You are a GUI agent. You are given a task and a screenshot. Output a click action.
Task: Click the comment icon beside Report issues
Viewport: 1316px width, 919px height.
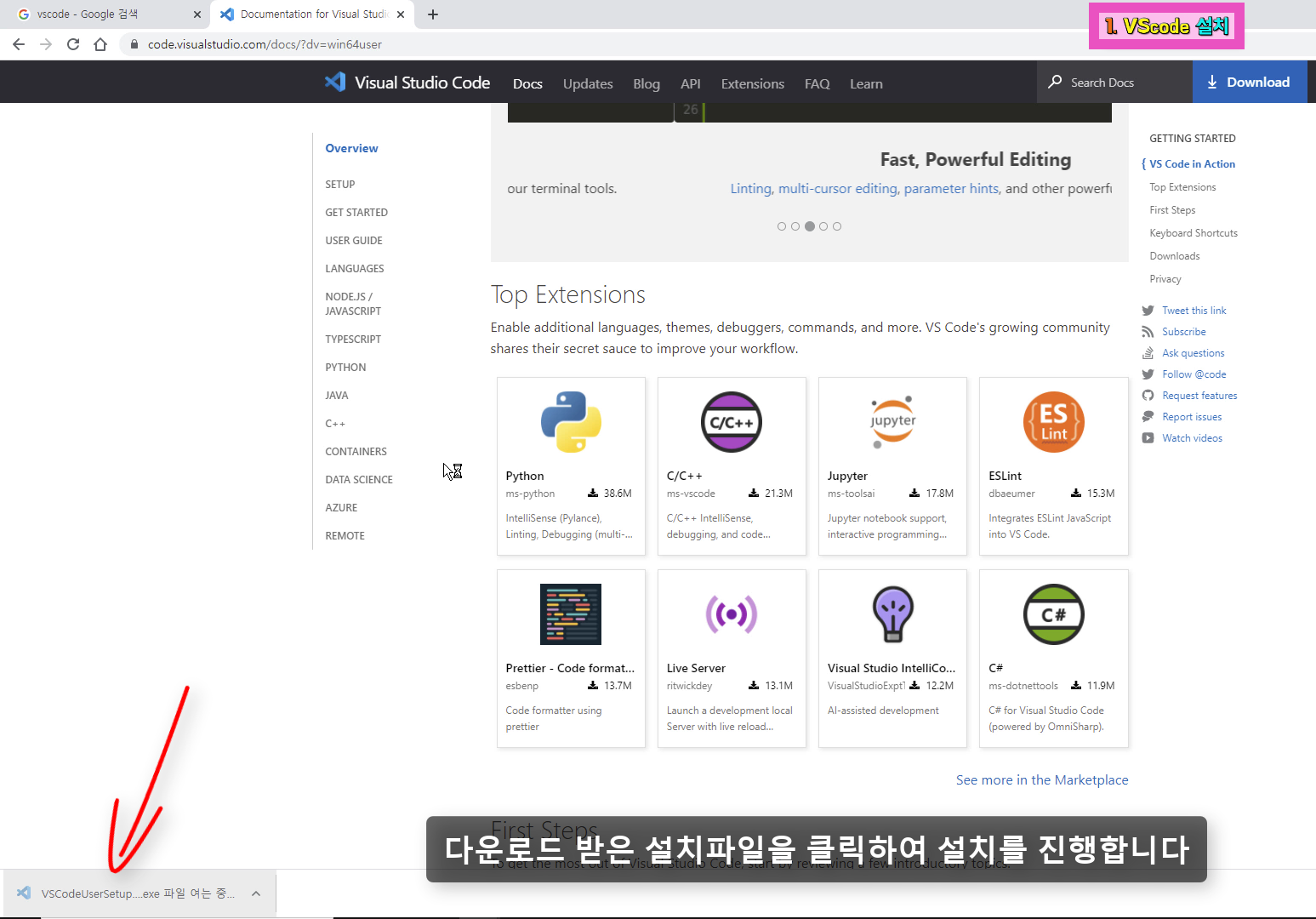(1148, 417)
